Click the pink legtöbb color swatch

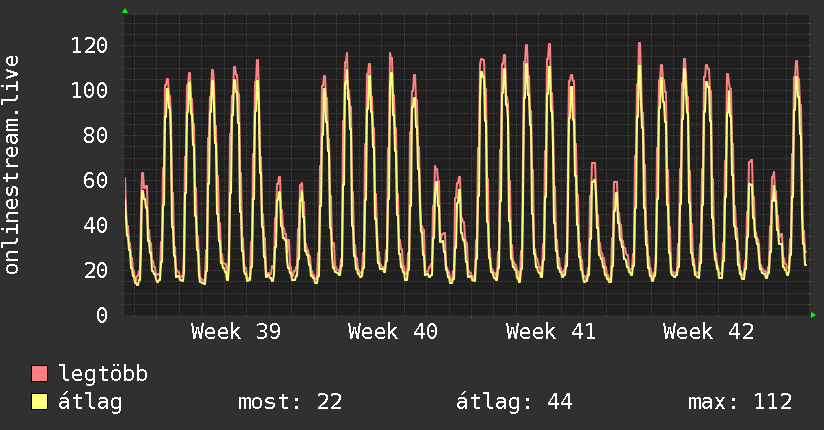(39, 374)
